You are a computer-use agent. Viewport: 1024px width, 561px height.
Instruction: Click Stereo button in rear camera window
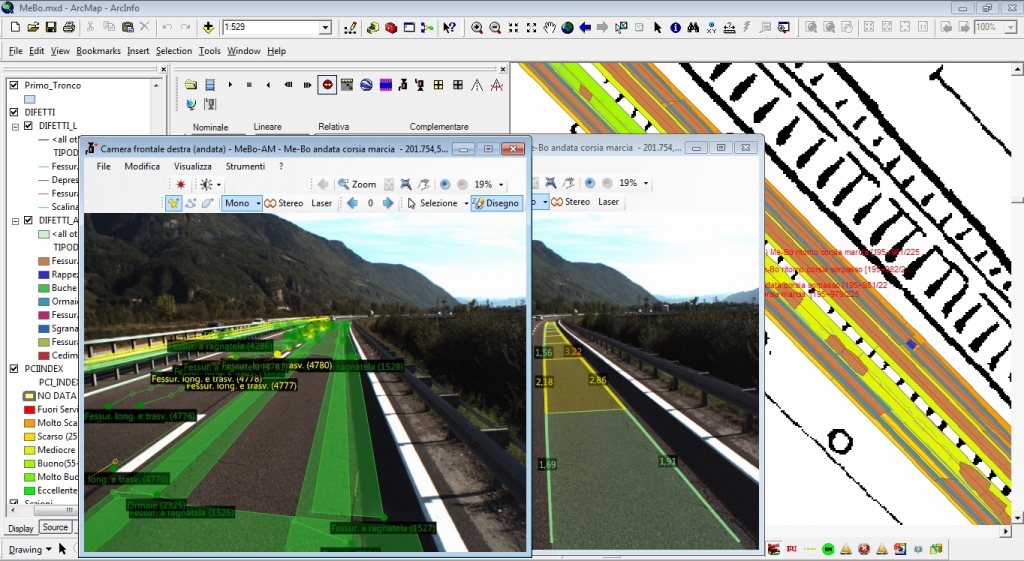(570, 202)
